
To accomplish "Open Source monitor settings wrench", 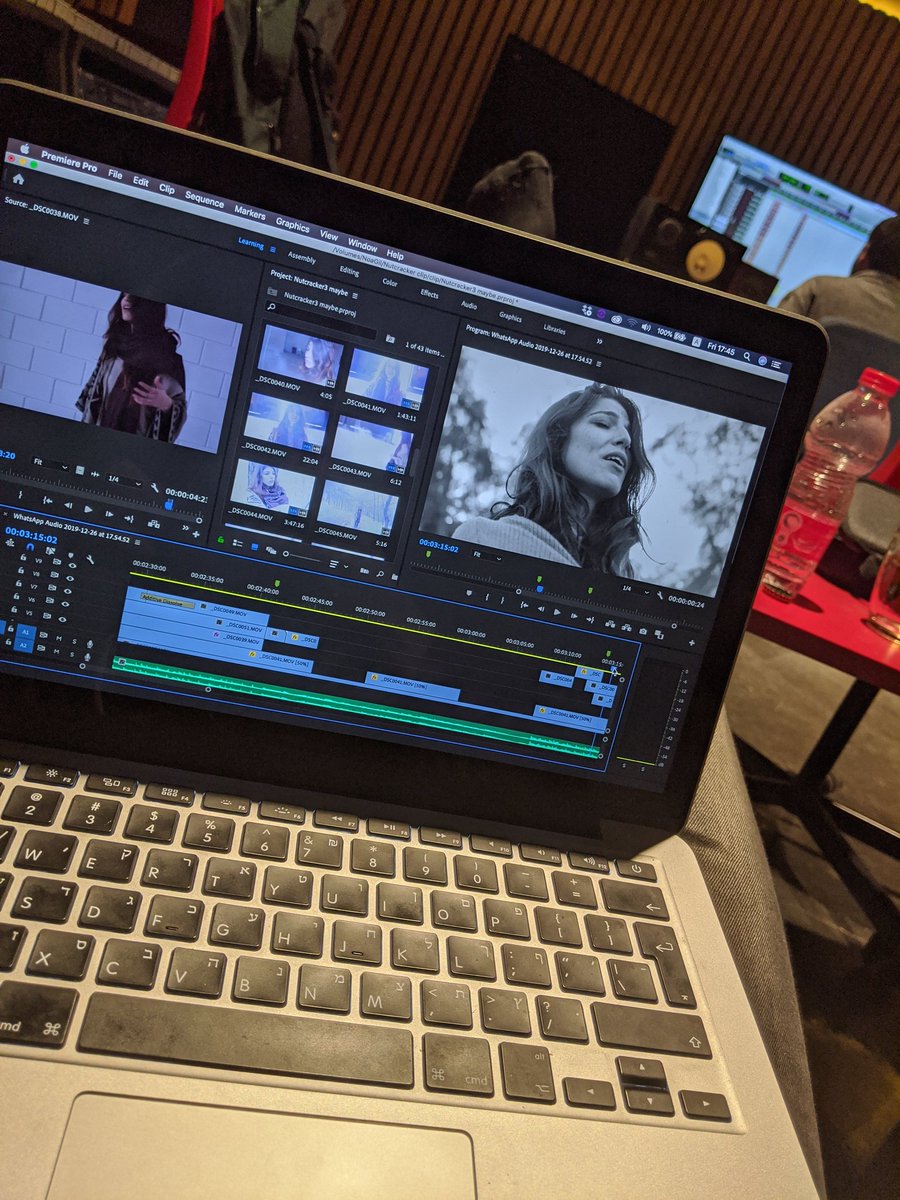I will [154, 487].
